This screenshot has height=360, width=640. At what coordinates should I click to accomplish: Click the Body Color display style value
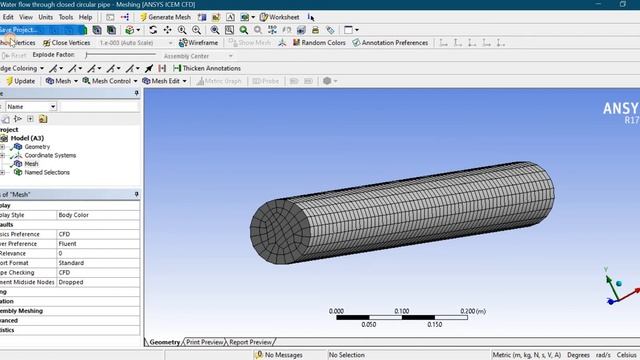pos(98,215)
